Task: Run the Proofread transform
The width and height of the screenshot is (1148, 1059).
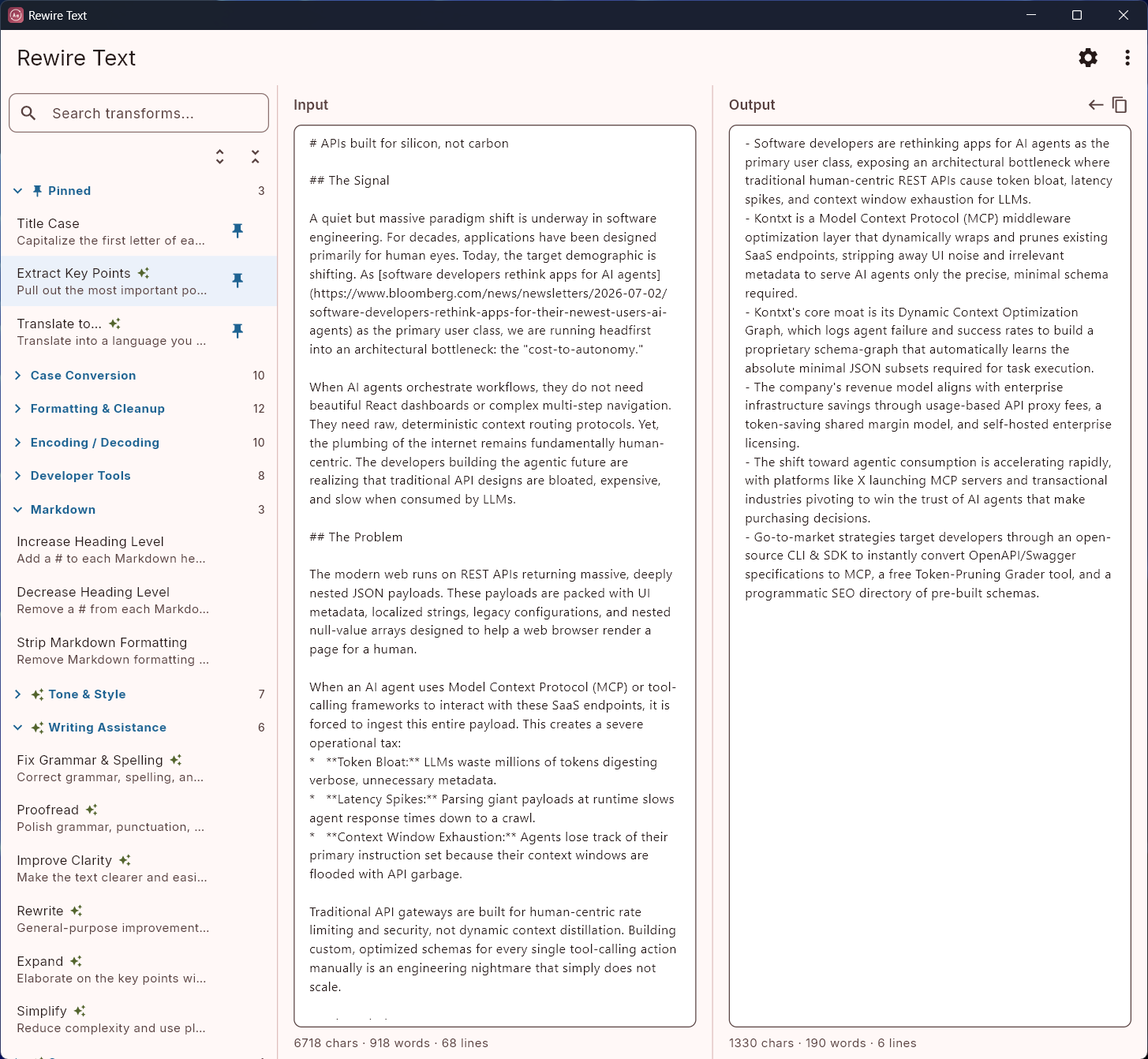Action: 139,818
